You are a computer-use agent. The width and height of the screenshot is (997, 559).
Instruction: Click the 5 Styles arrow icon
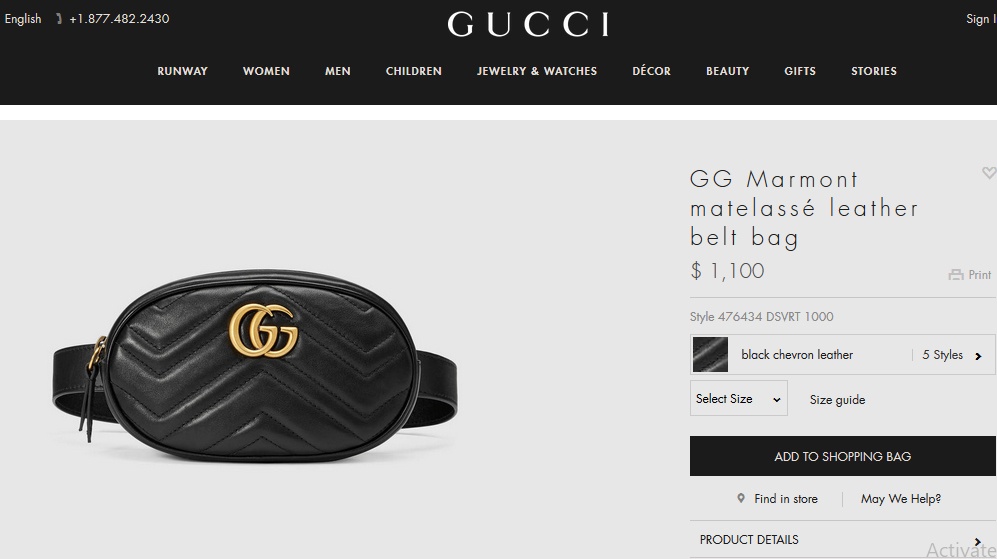(x=979, y=355)
